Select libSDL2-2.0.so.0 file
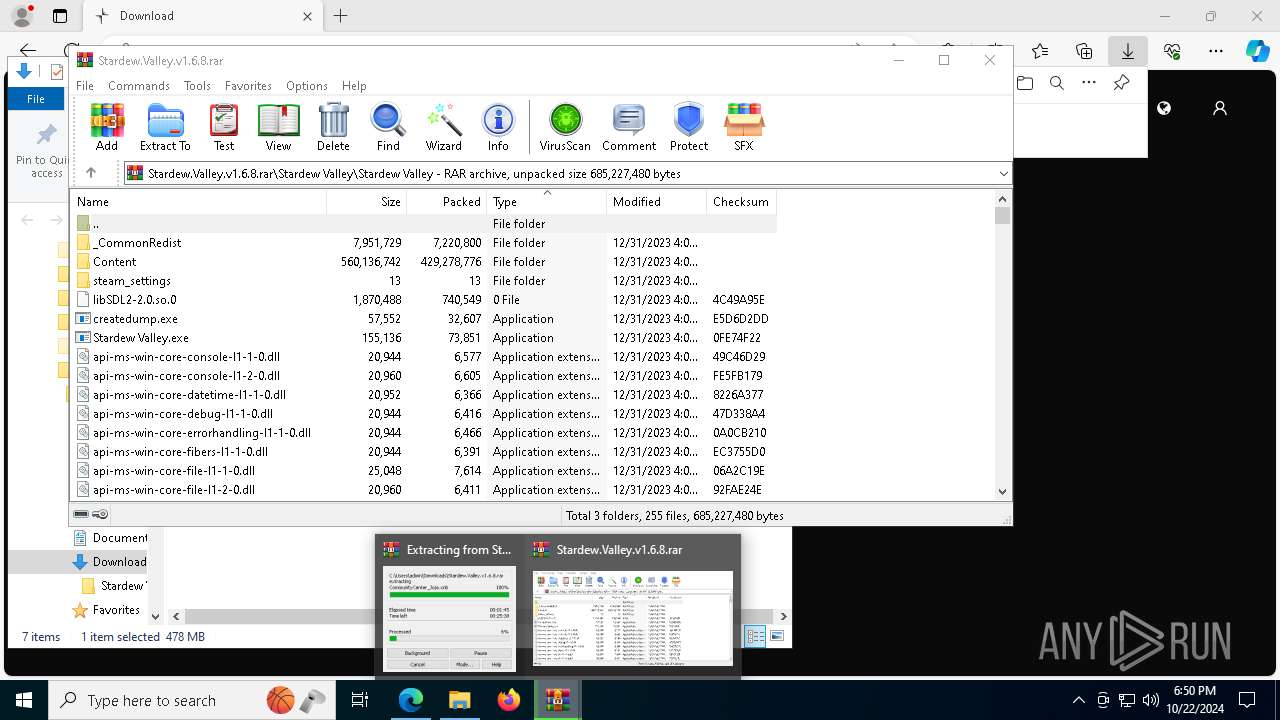The height and width of the screenshot is (720, 1280). [x=425, y=300]
